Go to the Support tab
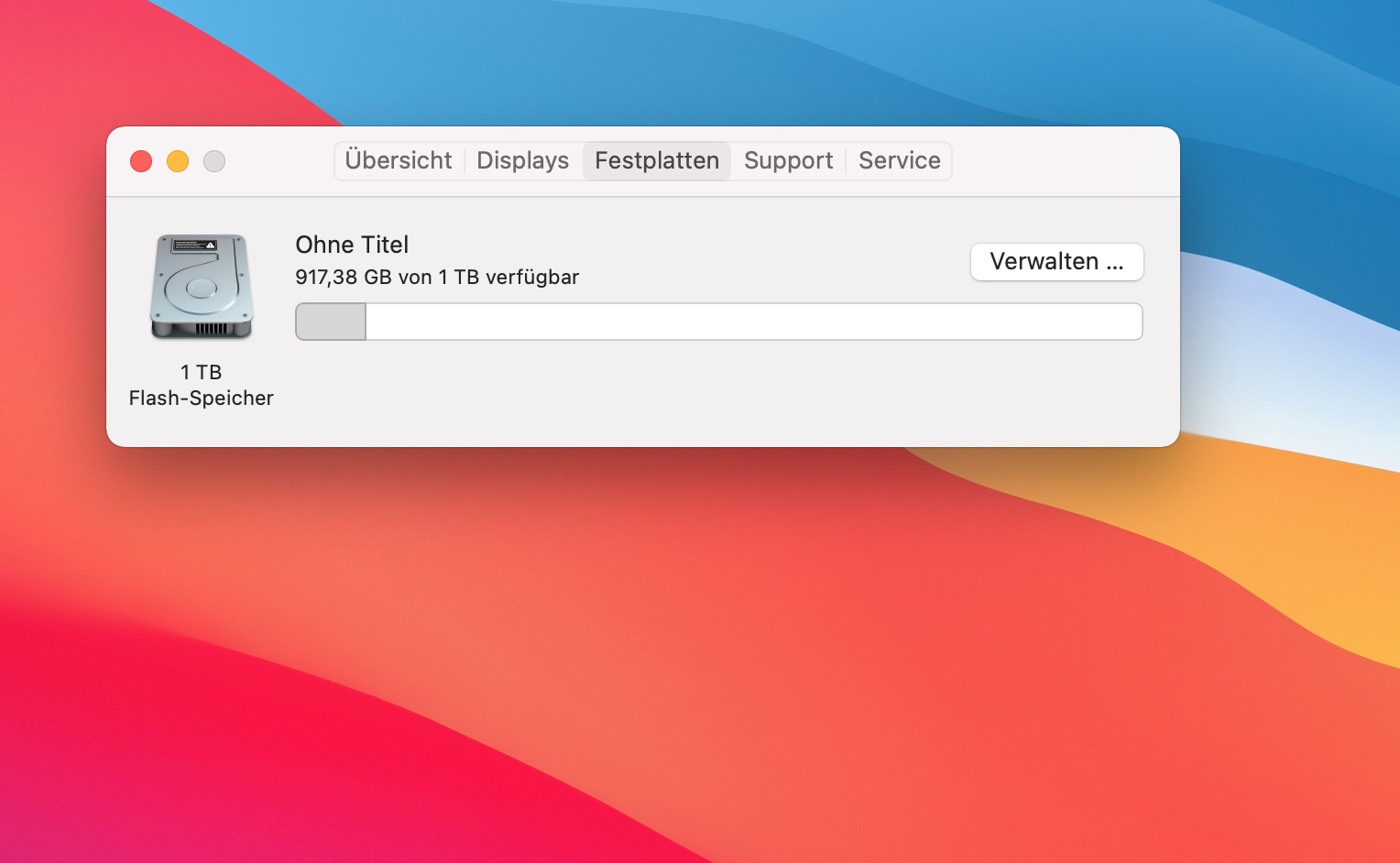 click(788, 161)
